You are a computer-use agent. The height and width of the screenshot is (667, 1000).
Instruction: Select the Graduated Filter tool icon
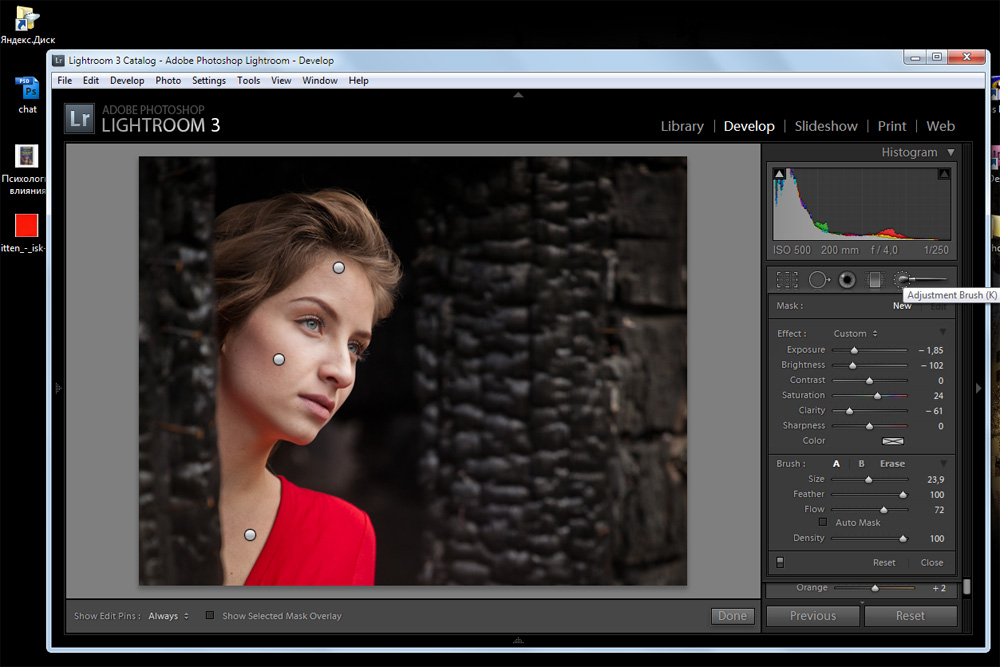[x=875, y=280]
